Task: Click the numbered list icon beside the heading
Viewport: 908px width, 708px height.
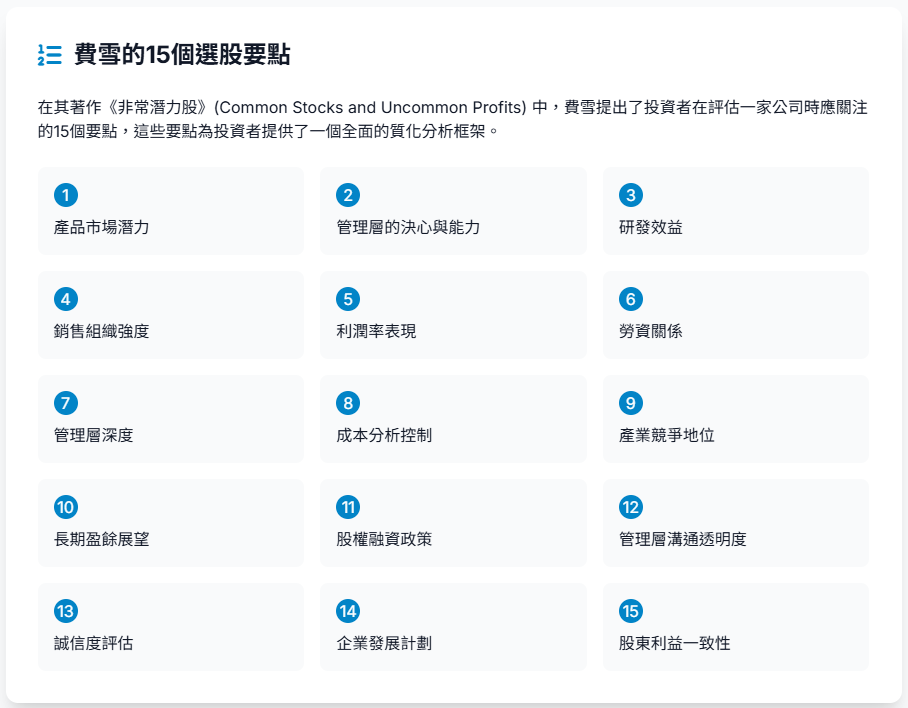Action: point(50,55)
